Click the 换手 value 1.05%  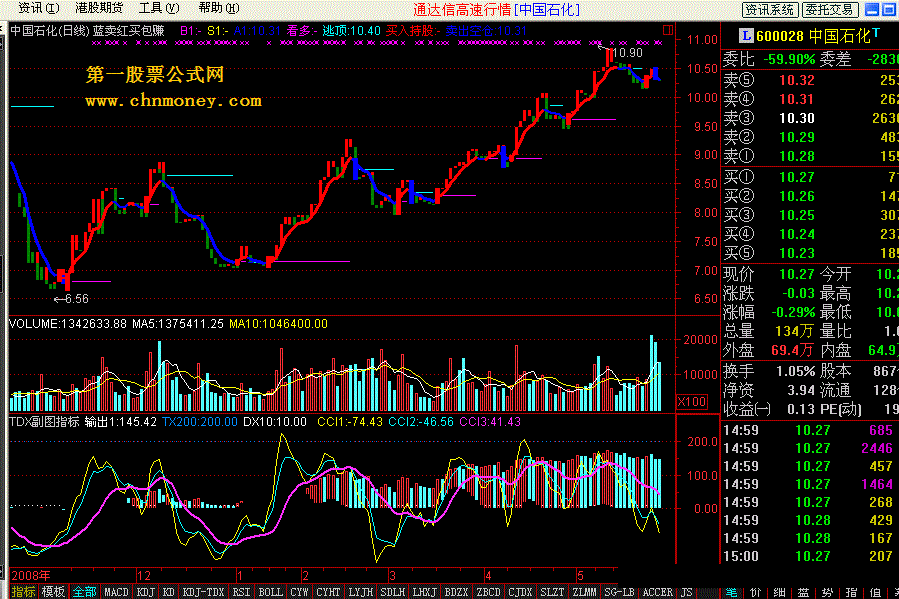tap(795, 371)
